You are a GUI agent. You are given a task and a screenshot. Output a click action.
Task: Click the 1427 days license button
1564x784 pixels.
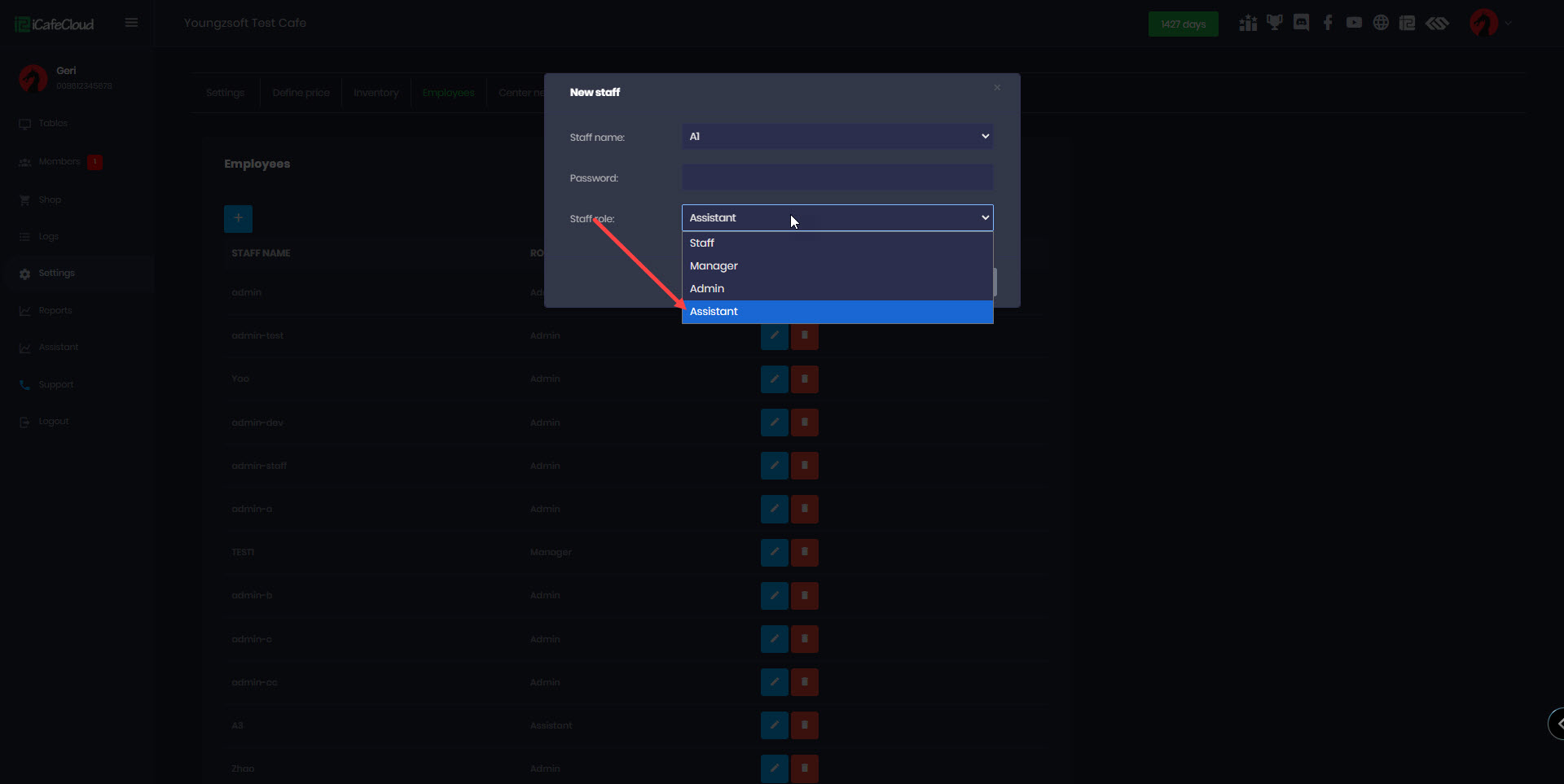[1183, 24]
